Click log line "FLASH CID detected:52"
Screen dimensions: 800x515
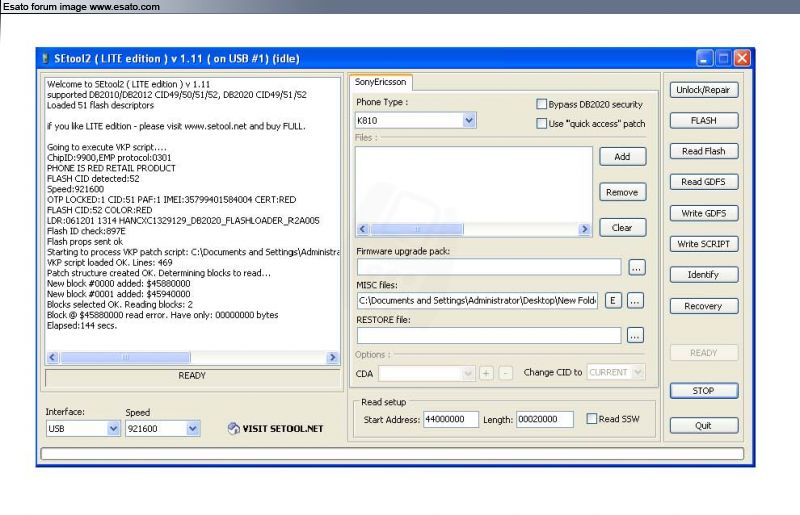click(93, 179)
